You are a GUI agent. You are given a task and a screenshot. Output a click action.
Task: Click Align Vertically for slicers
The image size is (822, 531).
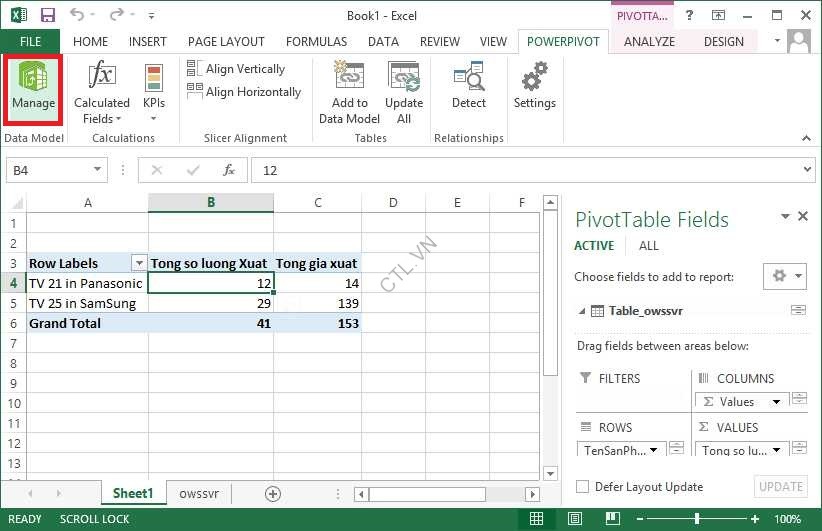(236, 69)
